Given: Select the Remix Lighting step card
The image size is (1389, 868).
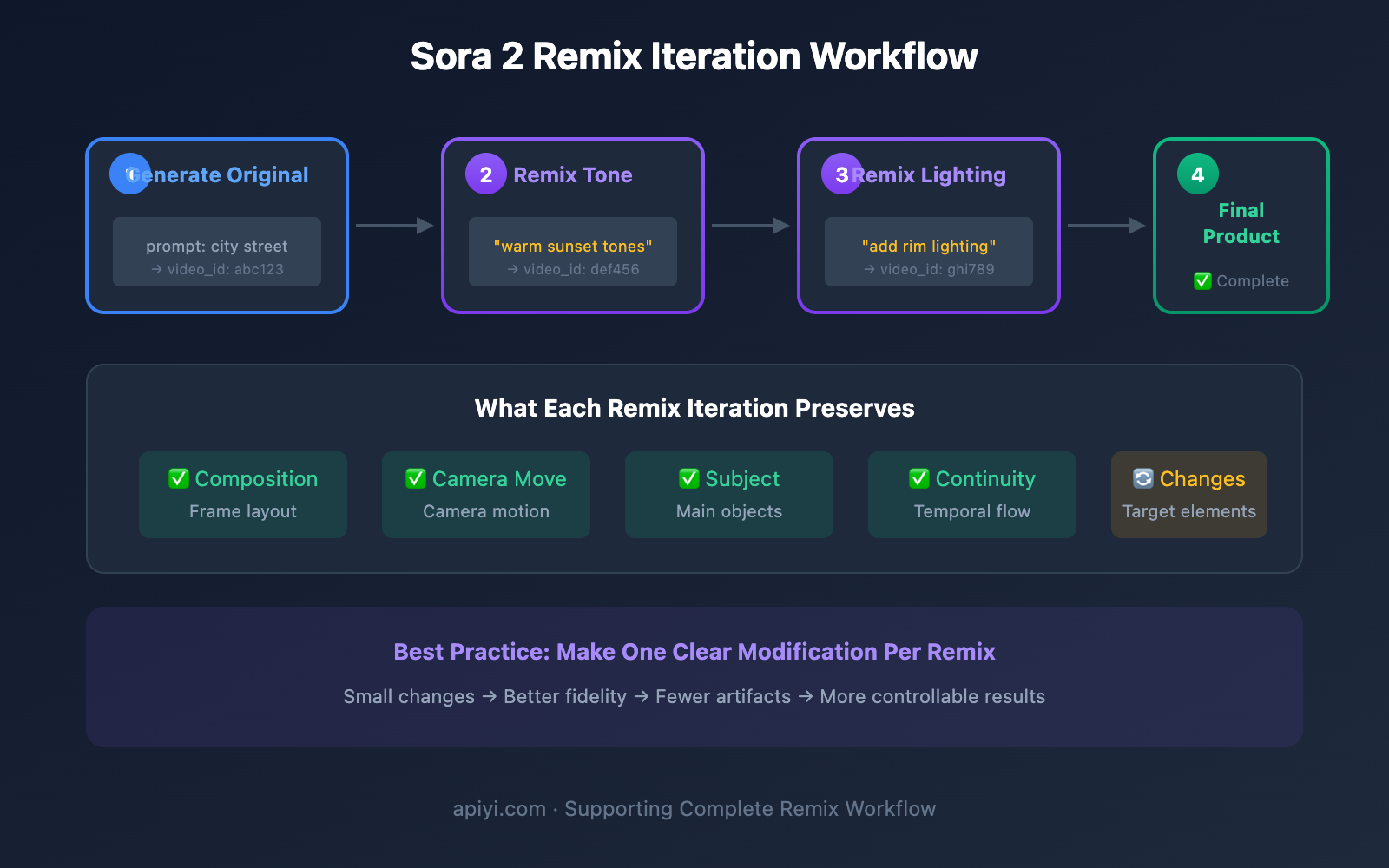Looking at the screenshot, I should coord(928,225).
